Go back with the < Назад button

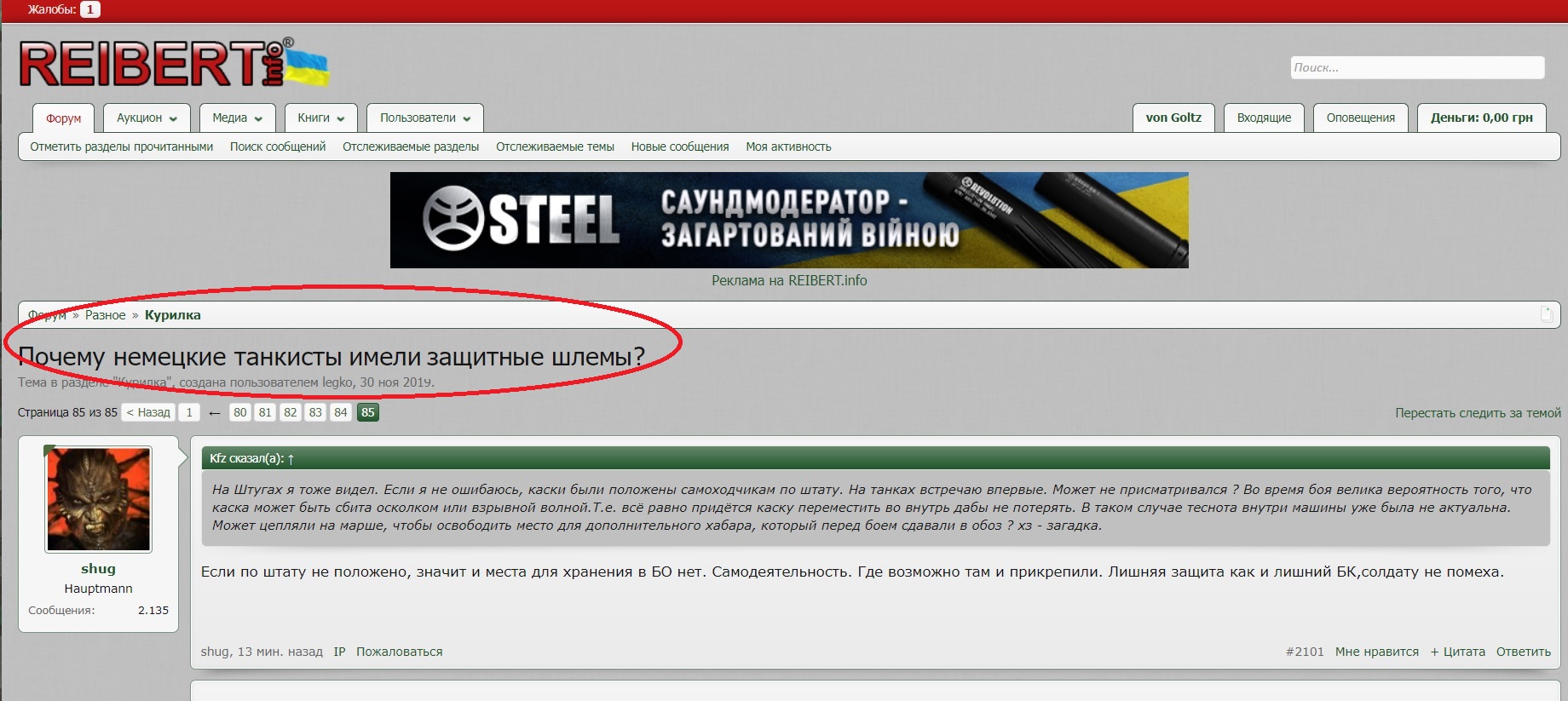tap(148, 412)
